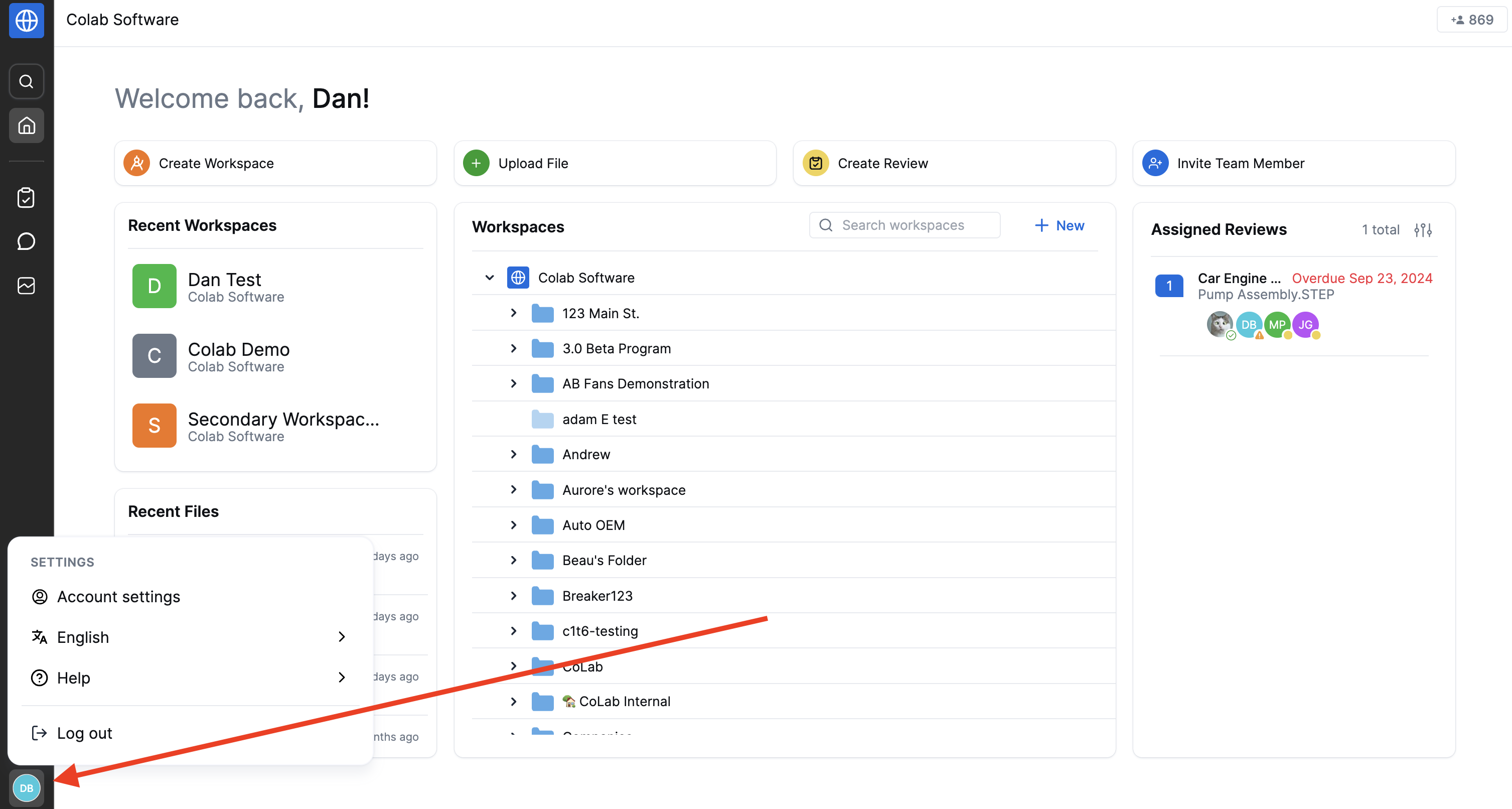
Task: Open the sidebar search icon
Action: pyautogui.click(x=27, y=81)
